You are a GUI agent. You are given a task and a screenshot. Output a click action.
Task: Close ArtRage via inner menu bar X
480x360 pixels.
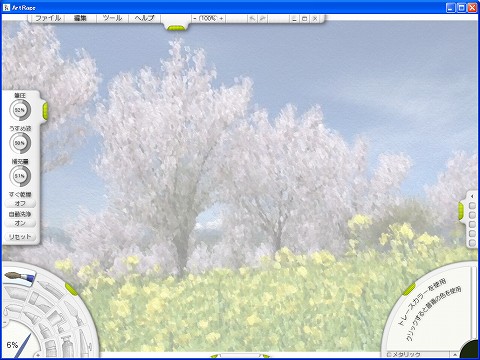pos(315,19)
